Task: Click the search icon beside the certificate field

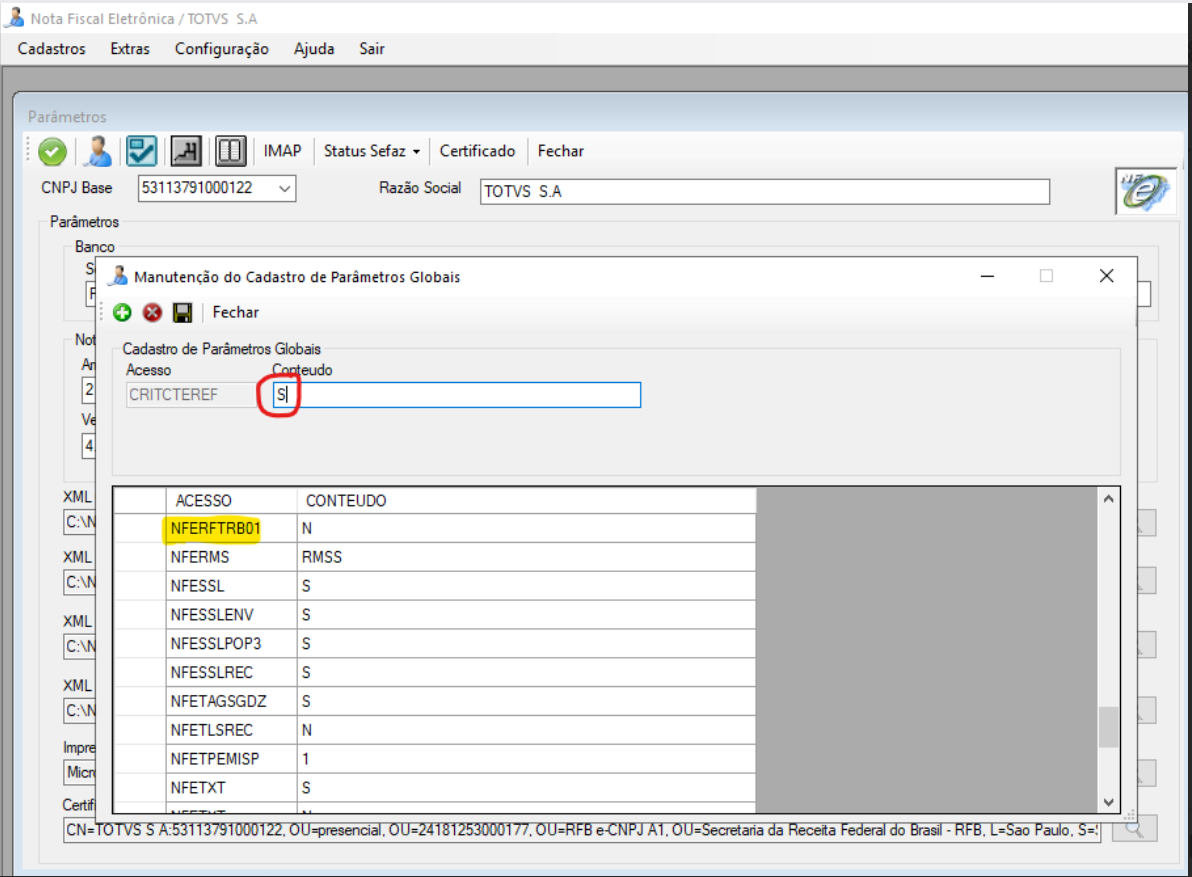Action: [1134, 829]
